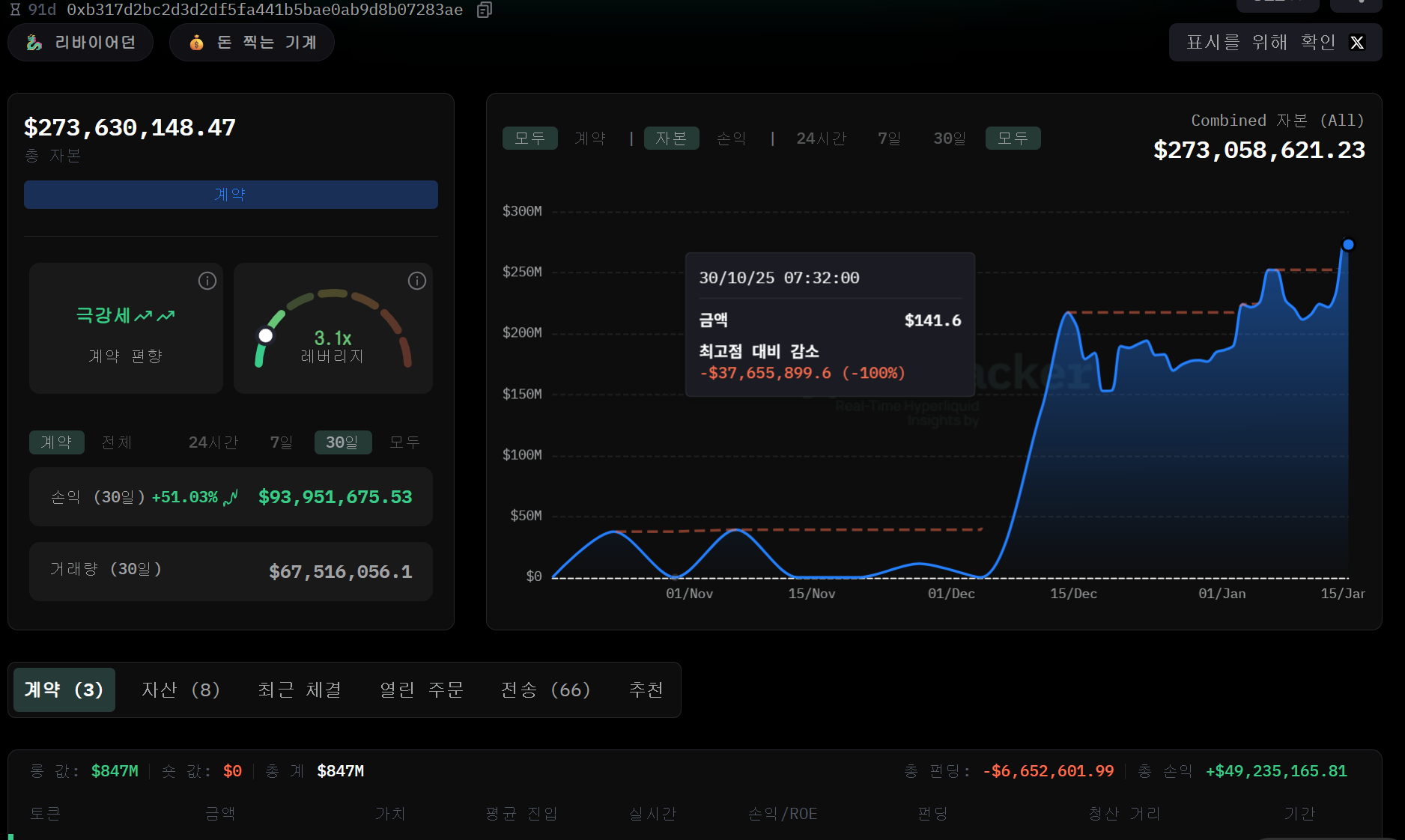Image resolution: width=1405 pixels, height=840 pixels.
Task: Select 전체 scope in stats panel
Action: (117, 442)
